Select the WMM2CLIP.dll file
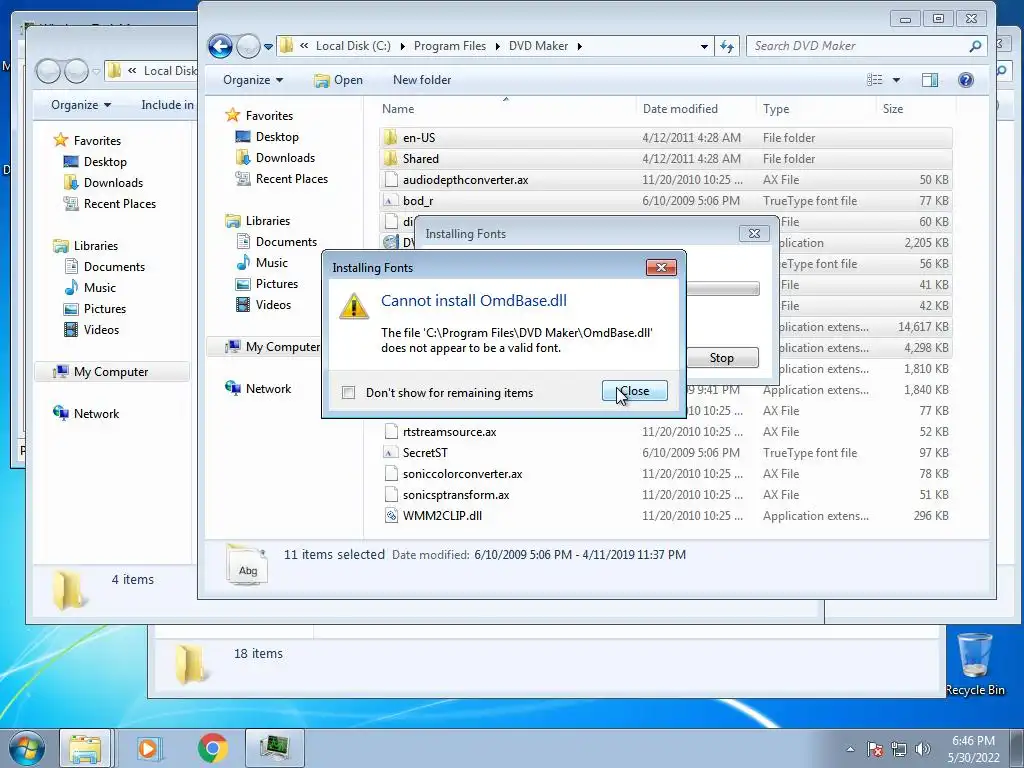Screen dimensions: 1024x768 coord(665,515)
